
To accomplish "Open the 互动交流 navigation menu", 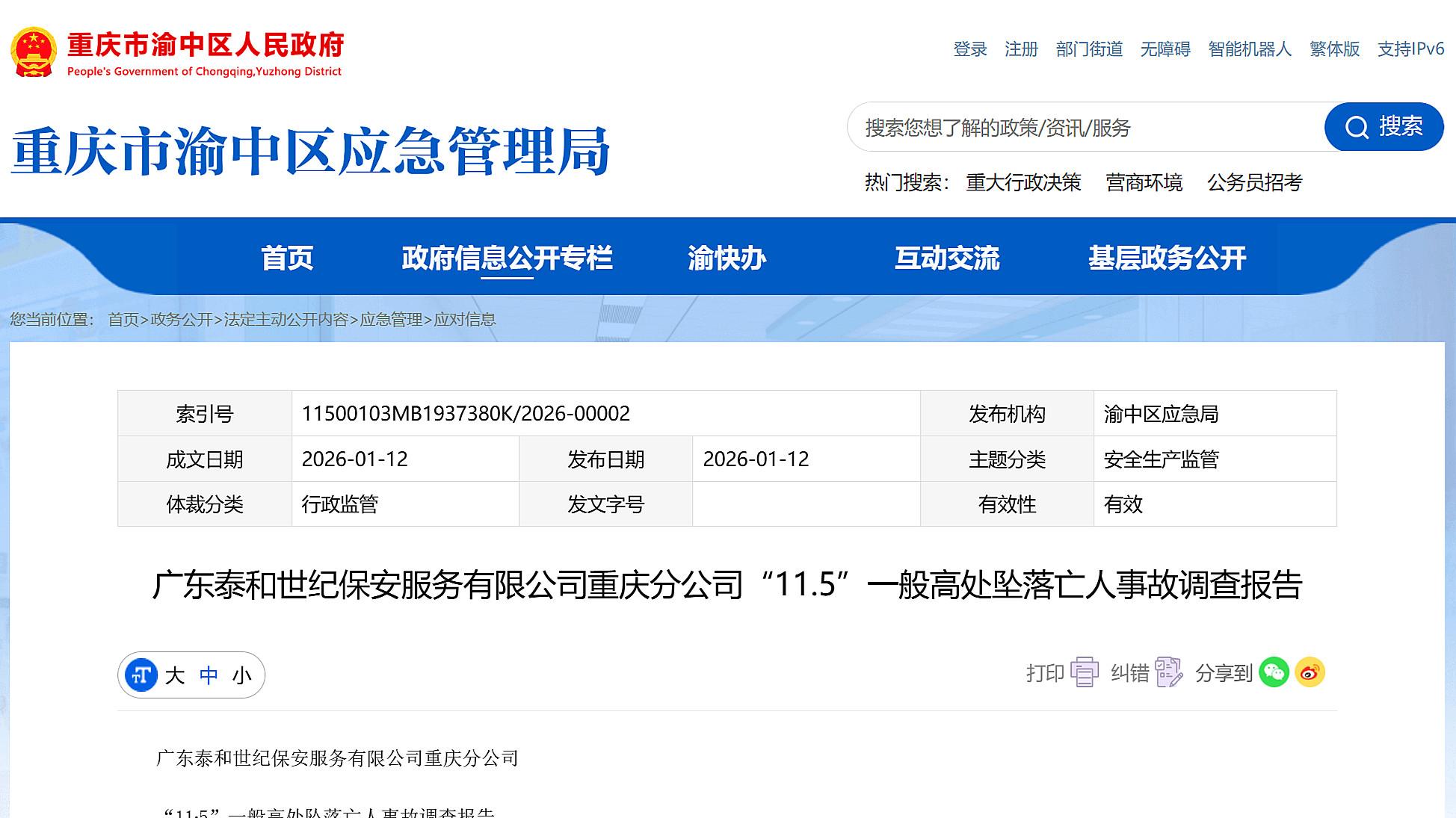I will (x=948, y=259).
